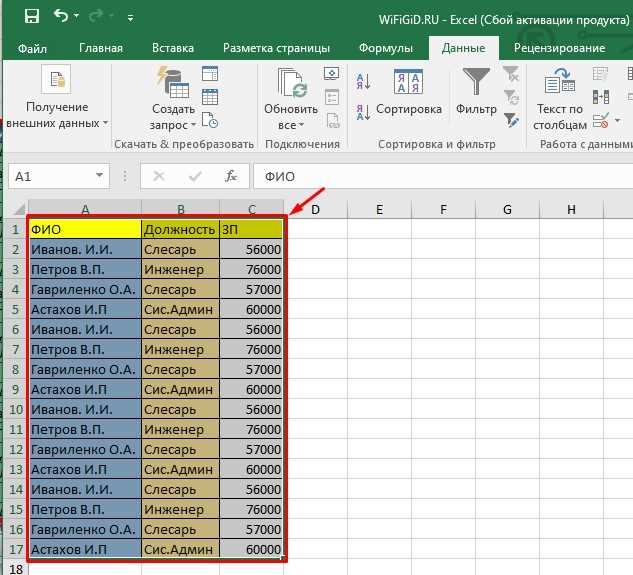
Task: Open the Файл tab
Action: 32,48
